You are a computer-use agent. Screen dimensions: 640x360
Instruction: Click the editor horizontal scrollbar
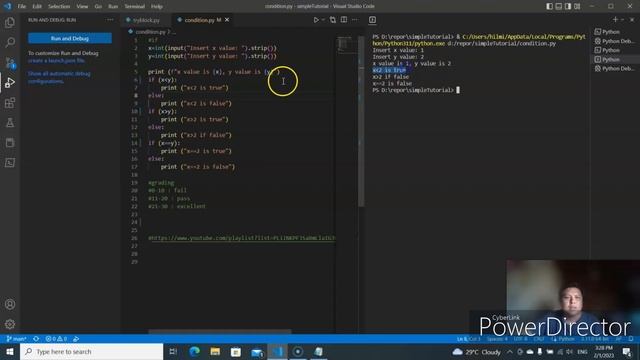220,331
